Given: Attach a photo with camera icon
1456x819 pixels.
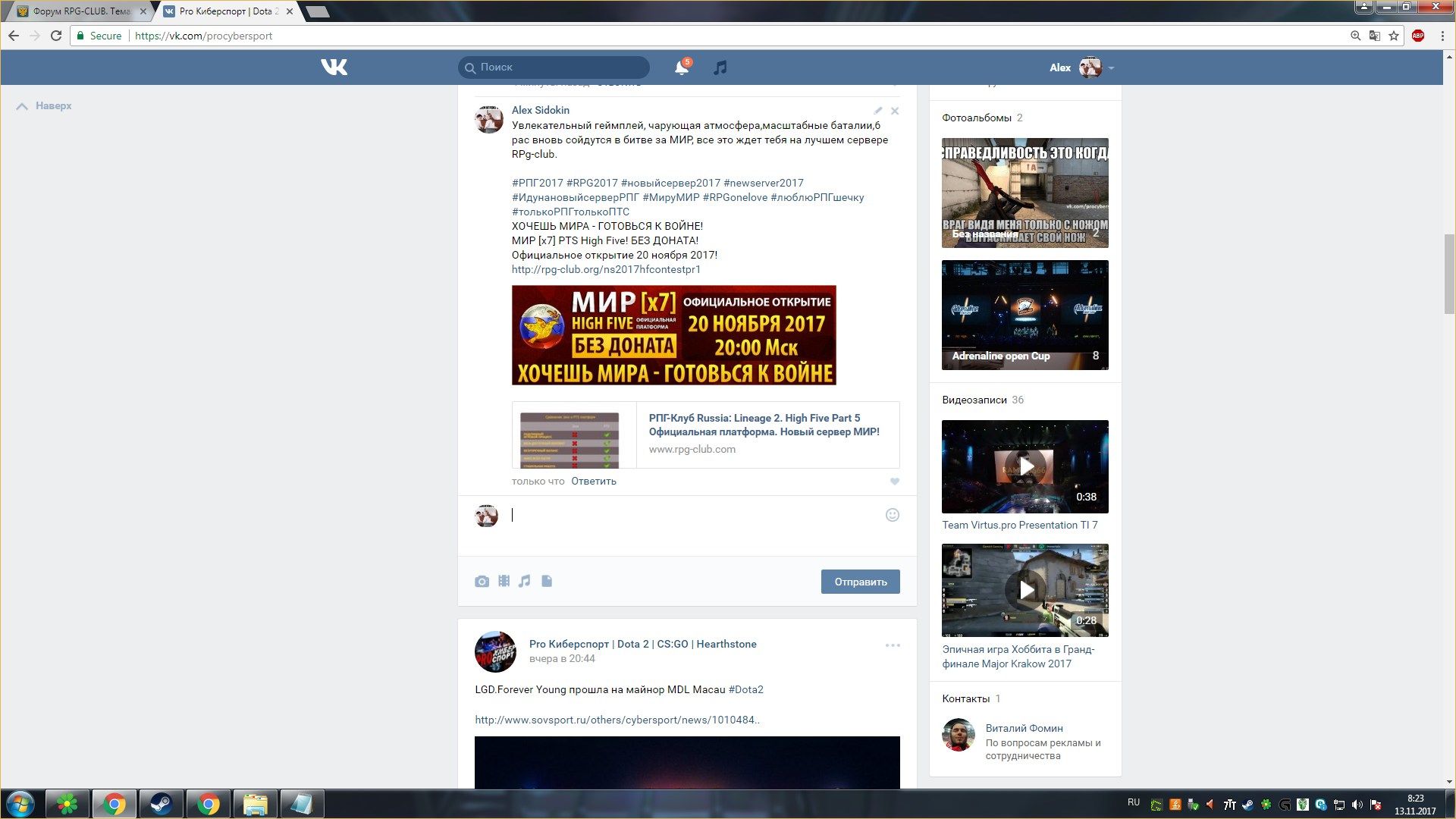Looking at the screenshot, I should (482, 582).
